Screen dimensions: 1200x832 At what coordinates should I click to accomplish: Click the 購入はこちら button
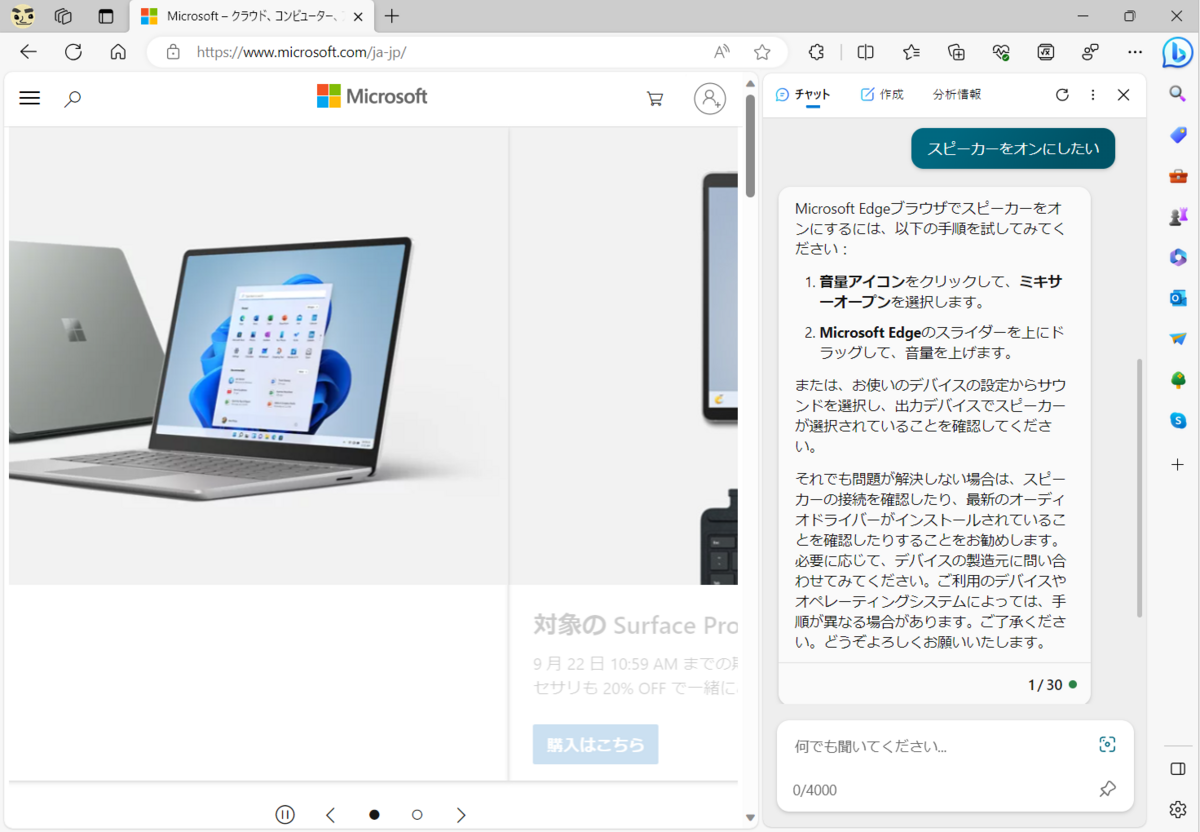tap(595, 744)
